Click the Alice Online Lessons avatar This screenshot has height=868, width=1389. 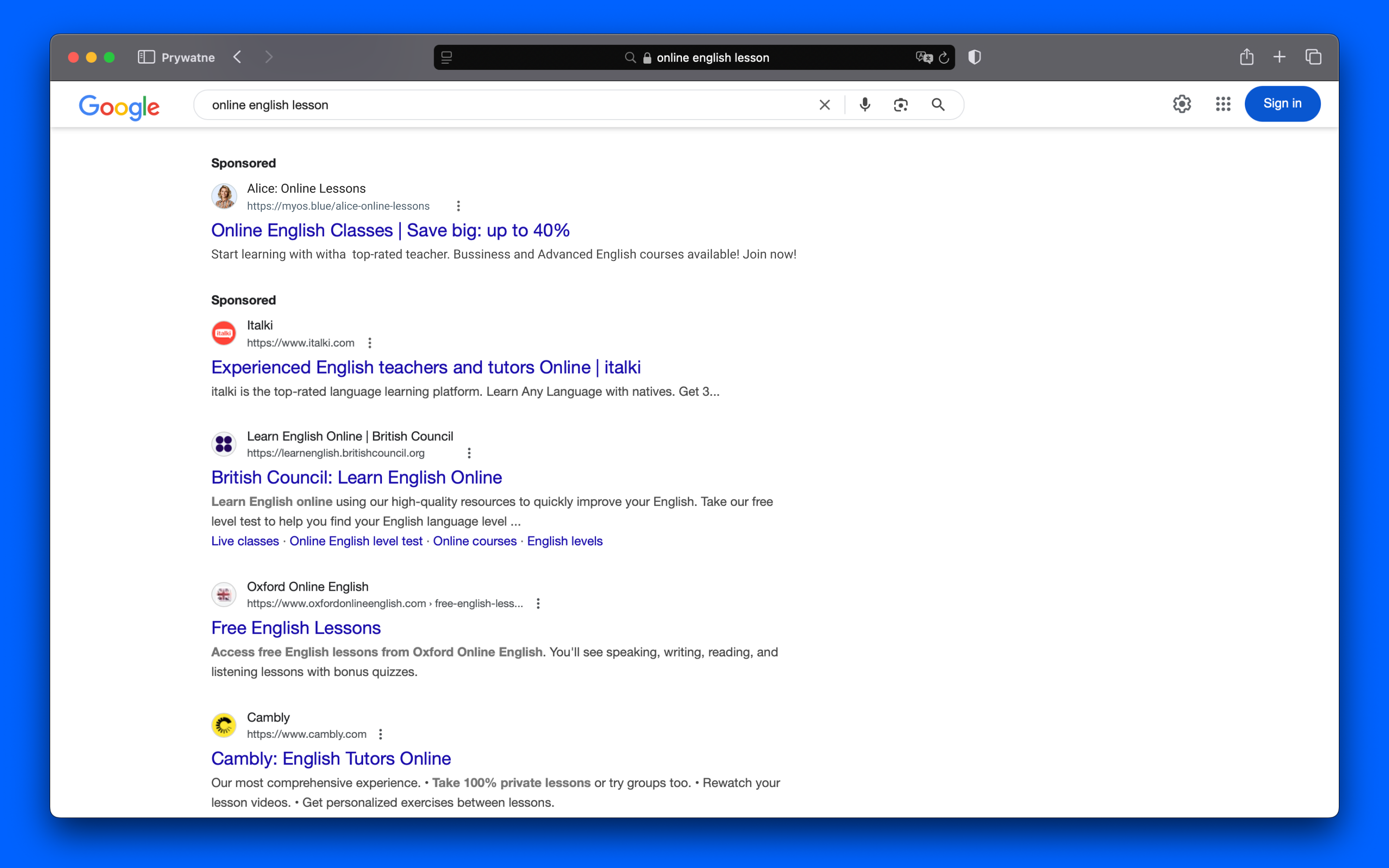(224, 196)
